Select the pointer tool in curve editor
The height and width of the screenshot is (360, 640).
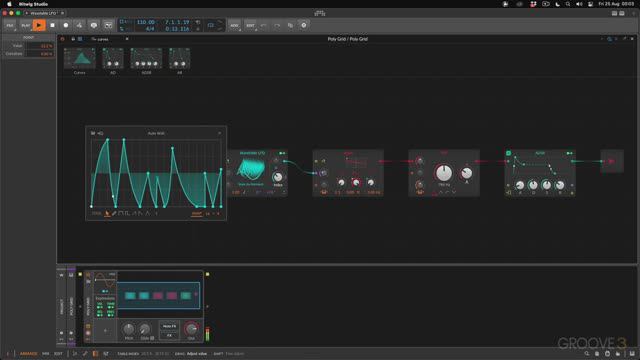click(107, 213)
